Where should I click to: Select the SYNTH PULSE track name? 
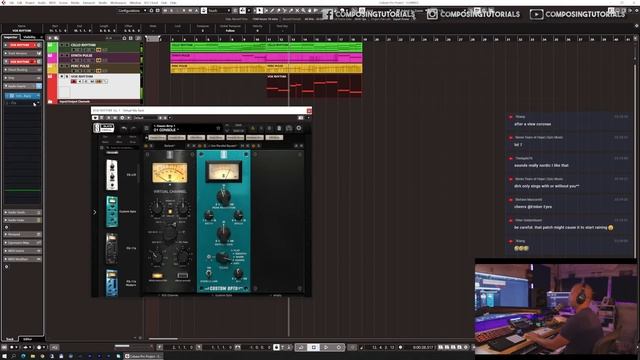pos(82,55)
